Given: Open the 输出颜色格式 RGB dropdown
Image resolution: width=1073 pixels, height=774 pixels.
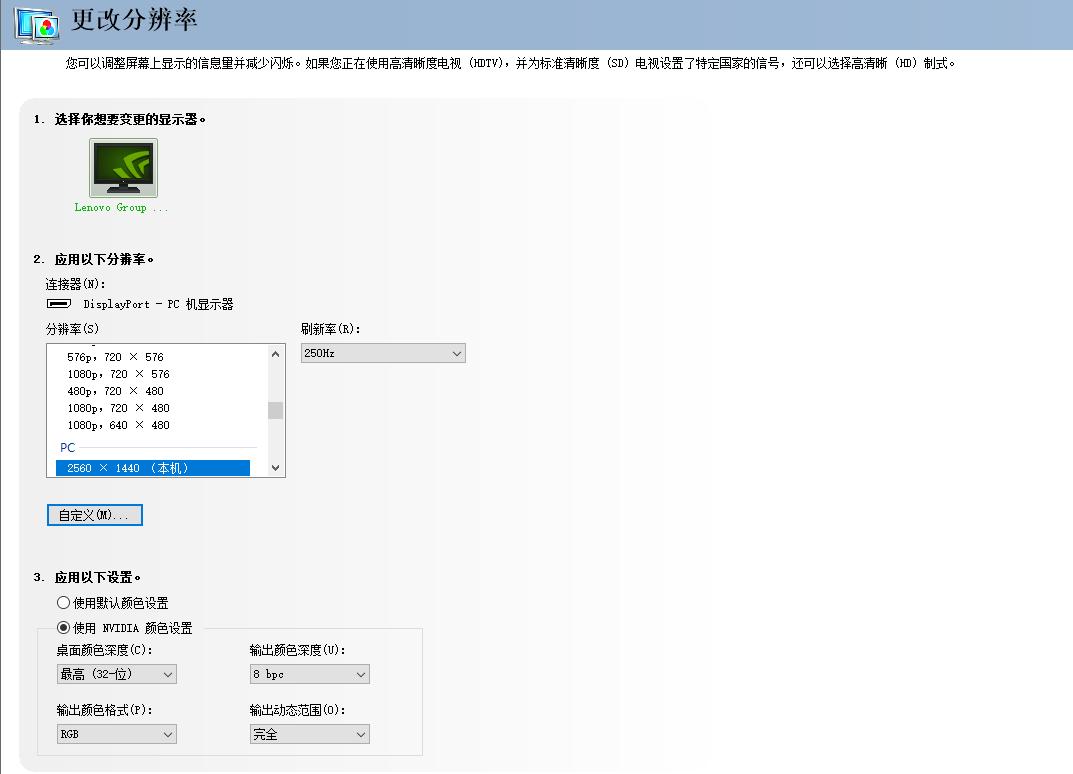Looking at the screenshot, I should pos(116,734).
